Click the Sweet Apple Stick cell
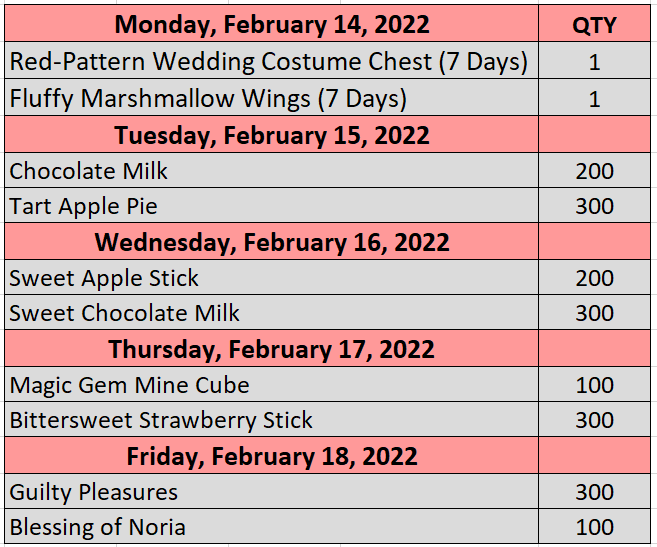This screenshot has height=547, width=657. pos(104,278)
